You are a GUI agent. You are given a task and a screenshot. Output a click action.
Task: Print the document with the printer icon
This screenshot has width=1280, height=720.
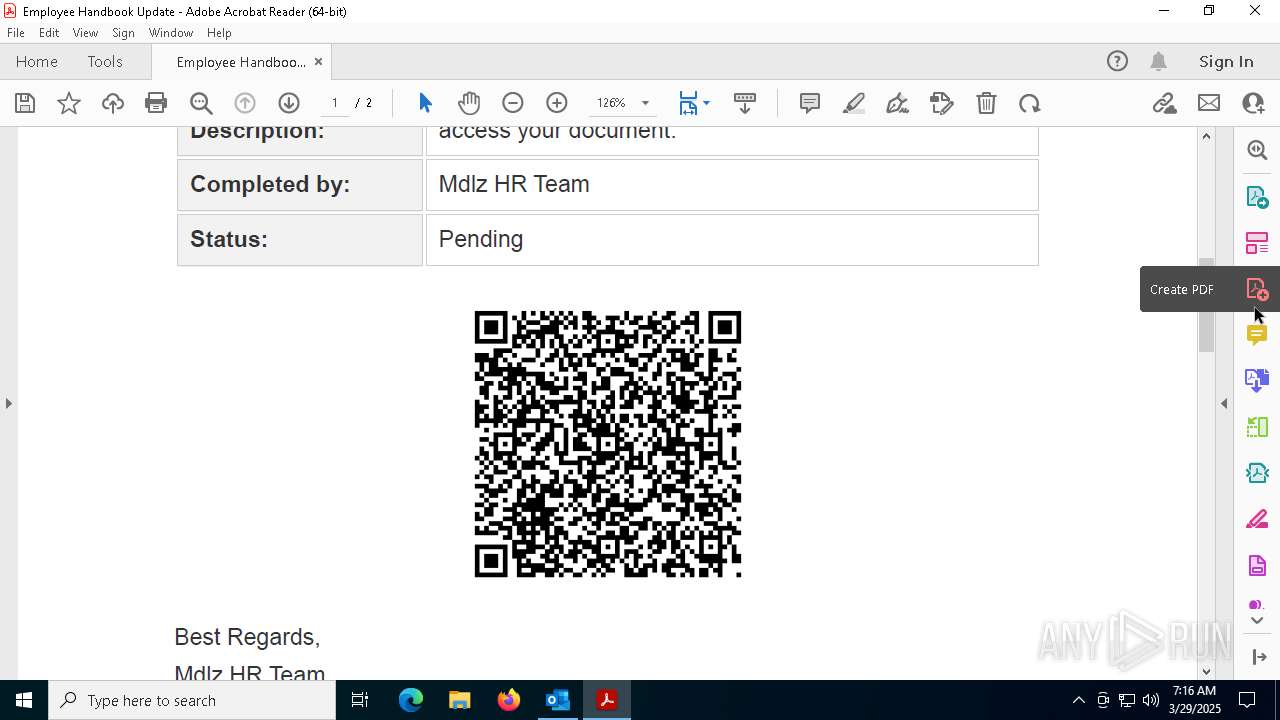(x=156, y=103)
